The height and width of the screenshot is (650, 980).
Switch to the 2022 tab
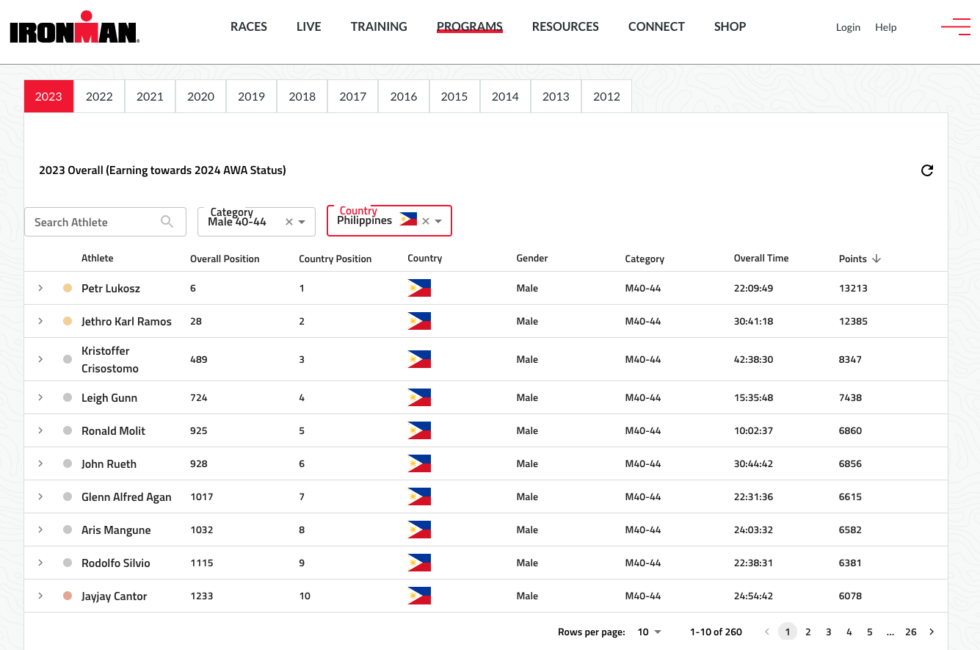pyautogui.click(x=99, y=96)
